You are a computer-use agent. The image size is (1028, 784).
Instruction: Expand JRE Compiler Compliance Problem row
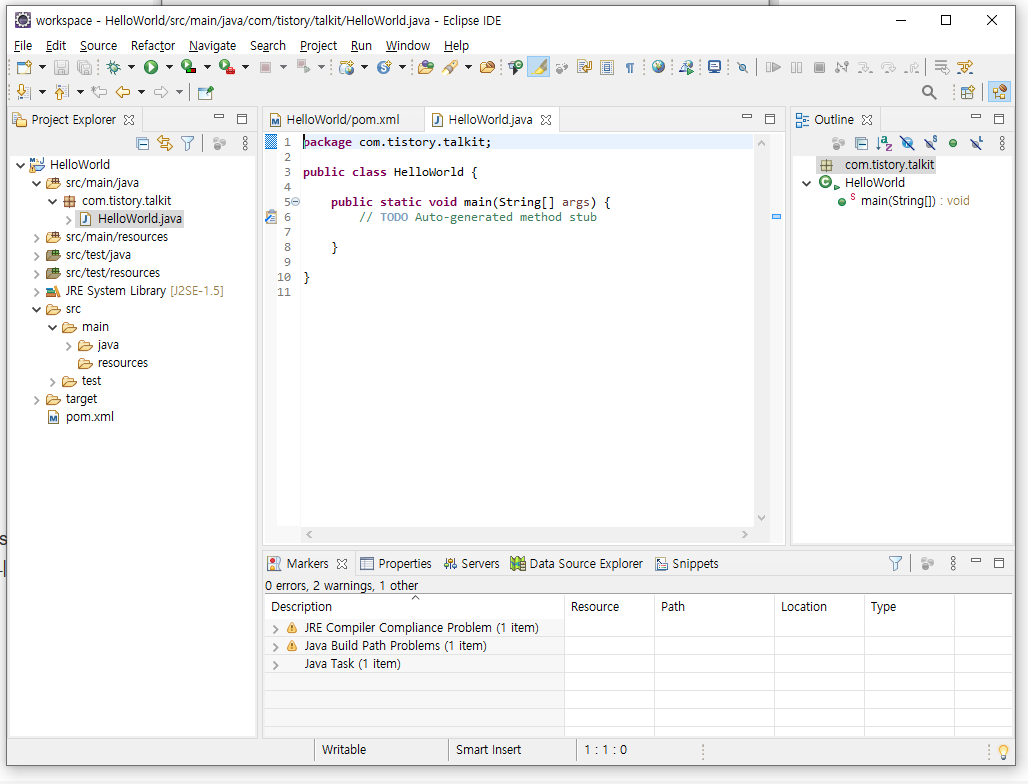point(275,629)
